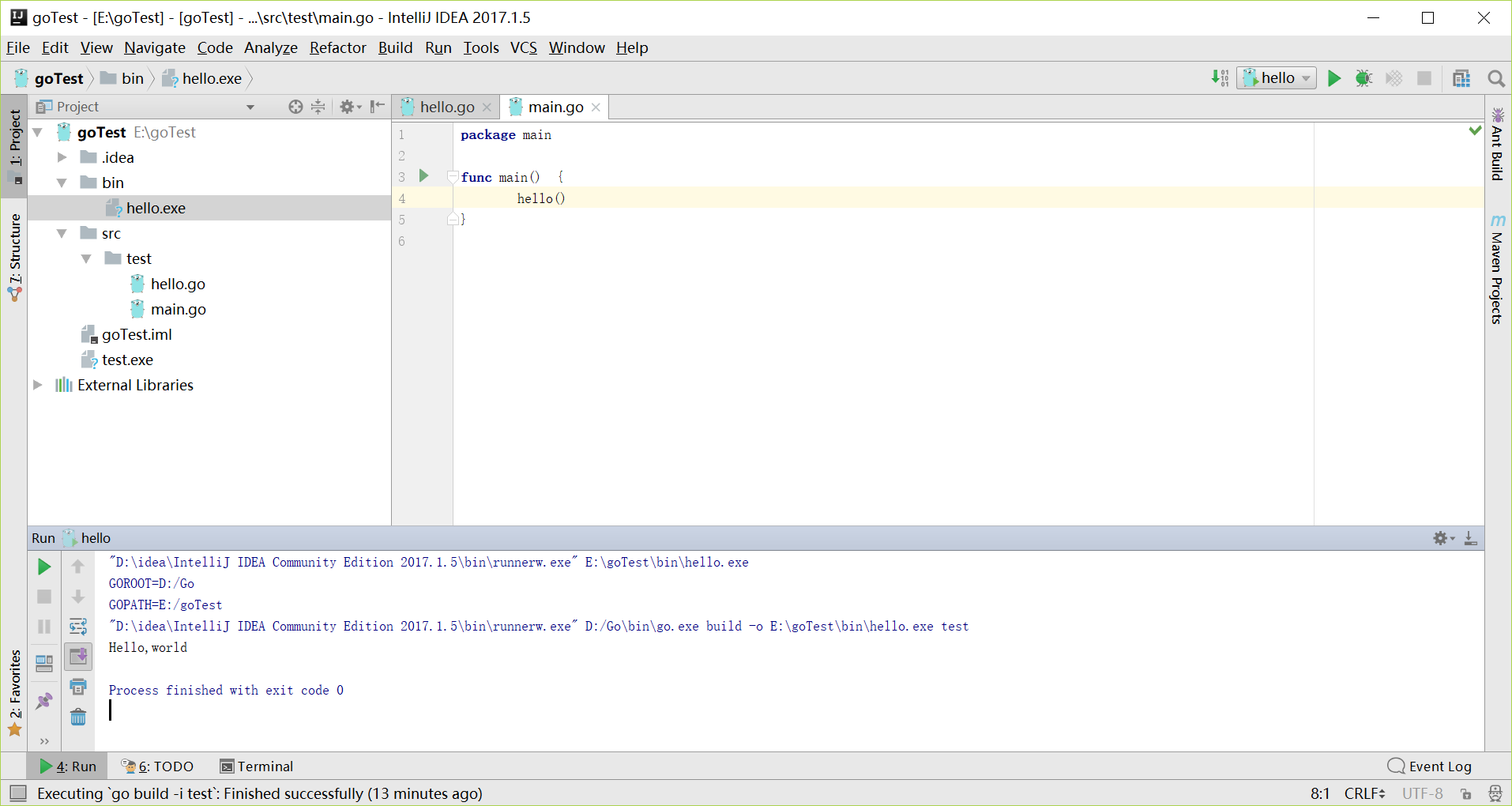Open the File menu
This screenshot has height=806, width=1512.
tap(18, 47)
